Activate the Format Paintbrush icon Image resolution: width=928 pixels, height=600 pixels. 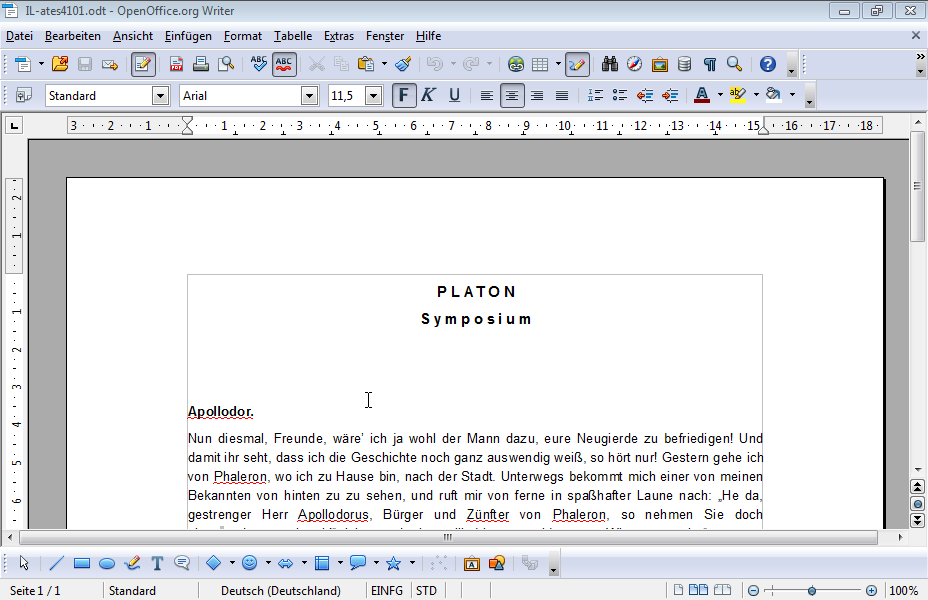[403, 64]
